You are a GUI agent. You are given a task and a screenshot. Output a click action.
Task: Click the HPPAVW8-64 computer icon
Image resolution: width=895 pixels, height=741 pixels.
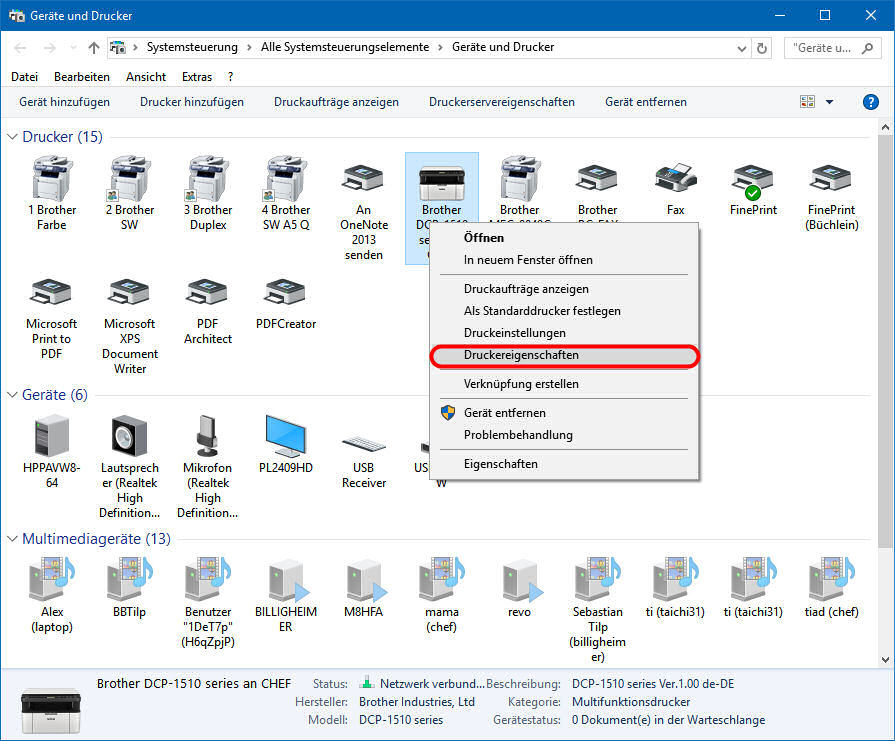point(51,438)
